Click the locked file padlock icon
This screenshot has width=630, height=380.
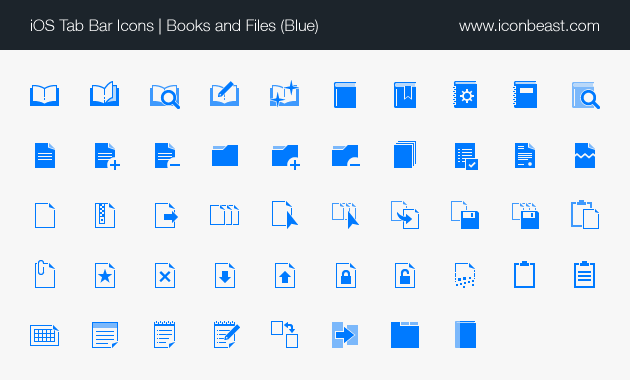(x=346, y=276)
